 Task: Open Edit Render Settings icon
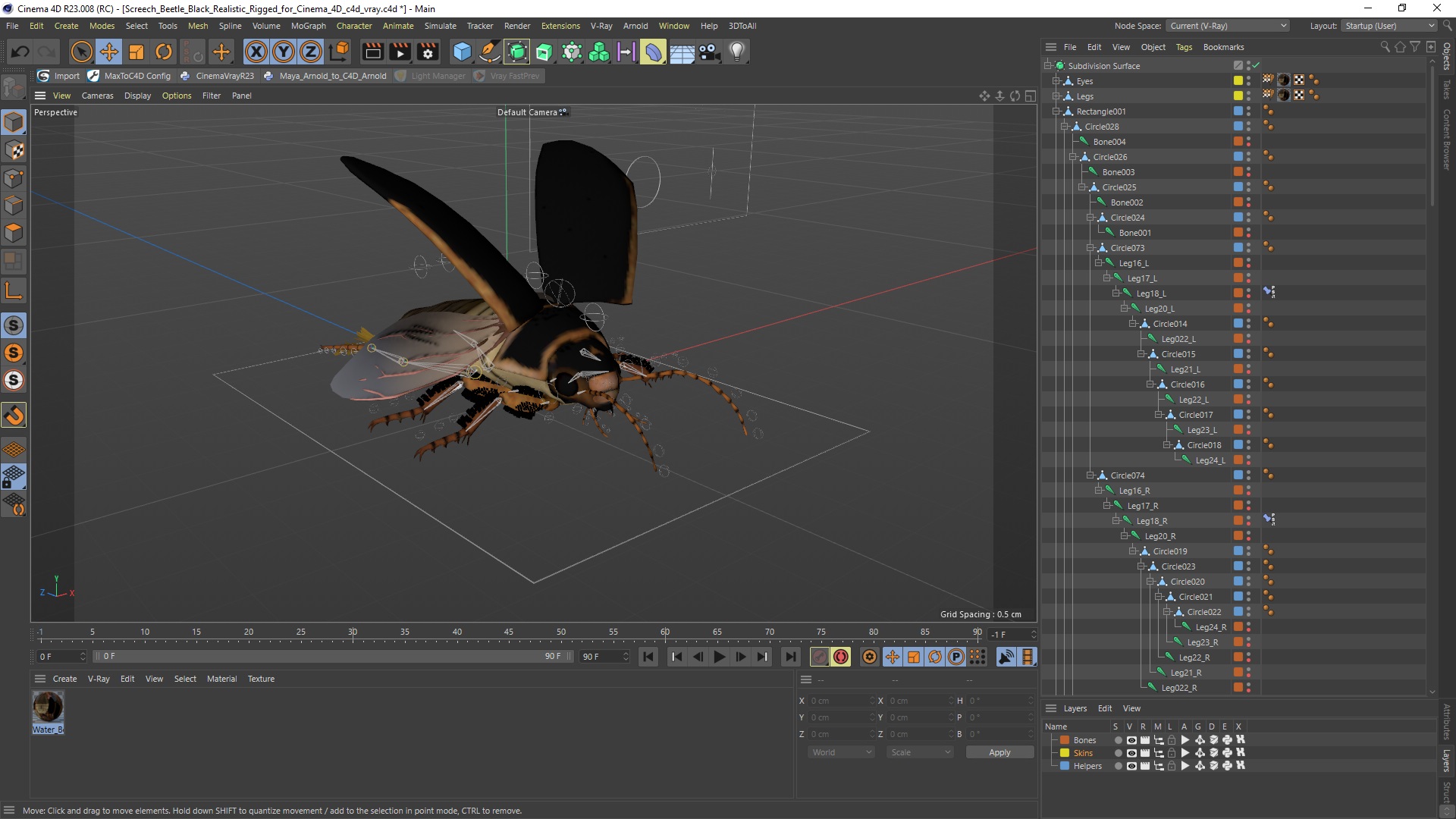pos(428,52)
